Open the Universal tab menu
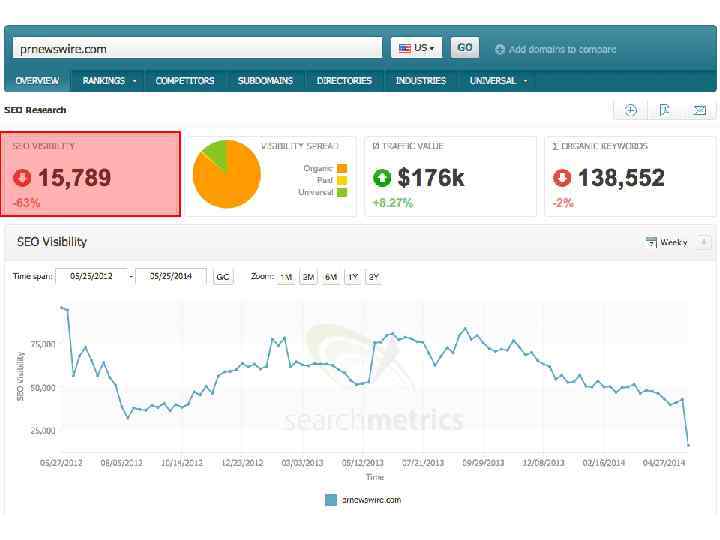Viewport: 720px width, 540px height. coord(498,81)
